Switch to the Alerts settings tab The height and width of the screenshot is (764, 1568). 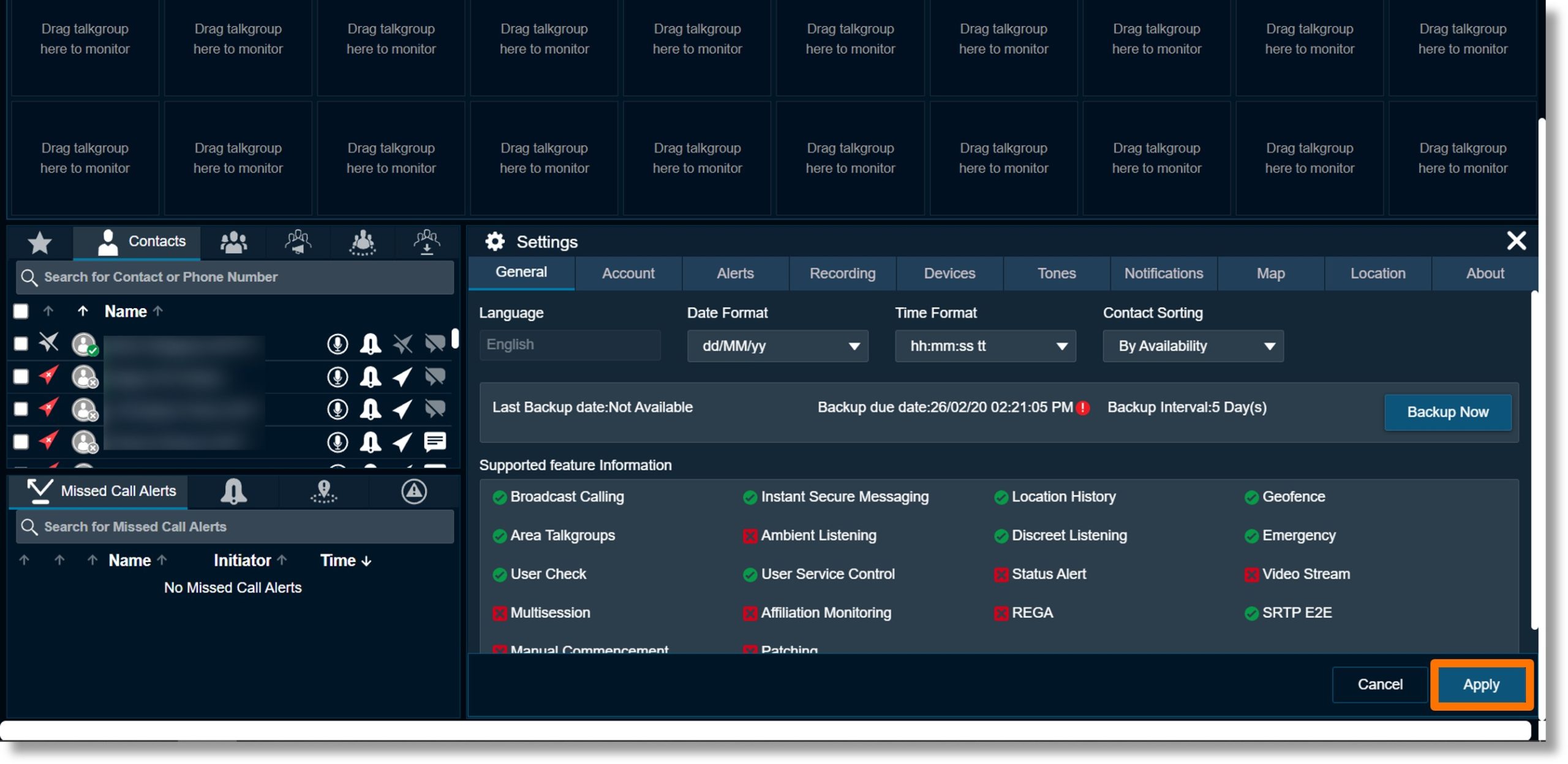[735, 274]
